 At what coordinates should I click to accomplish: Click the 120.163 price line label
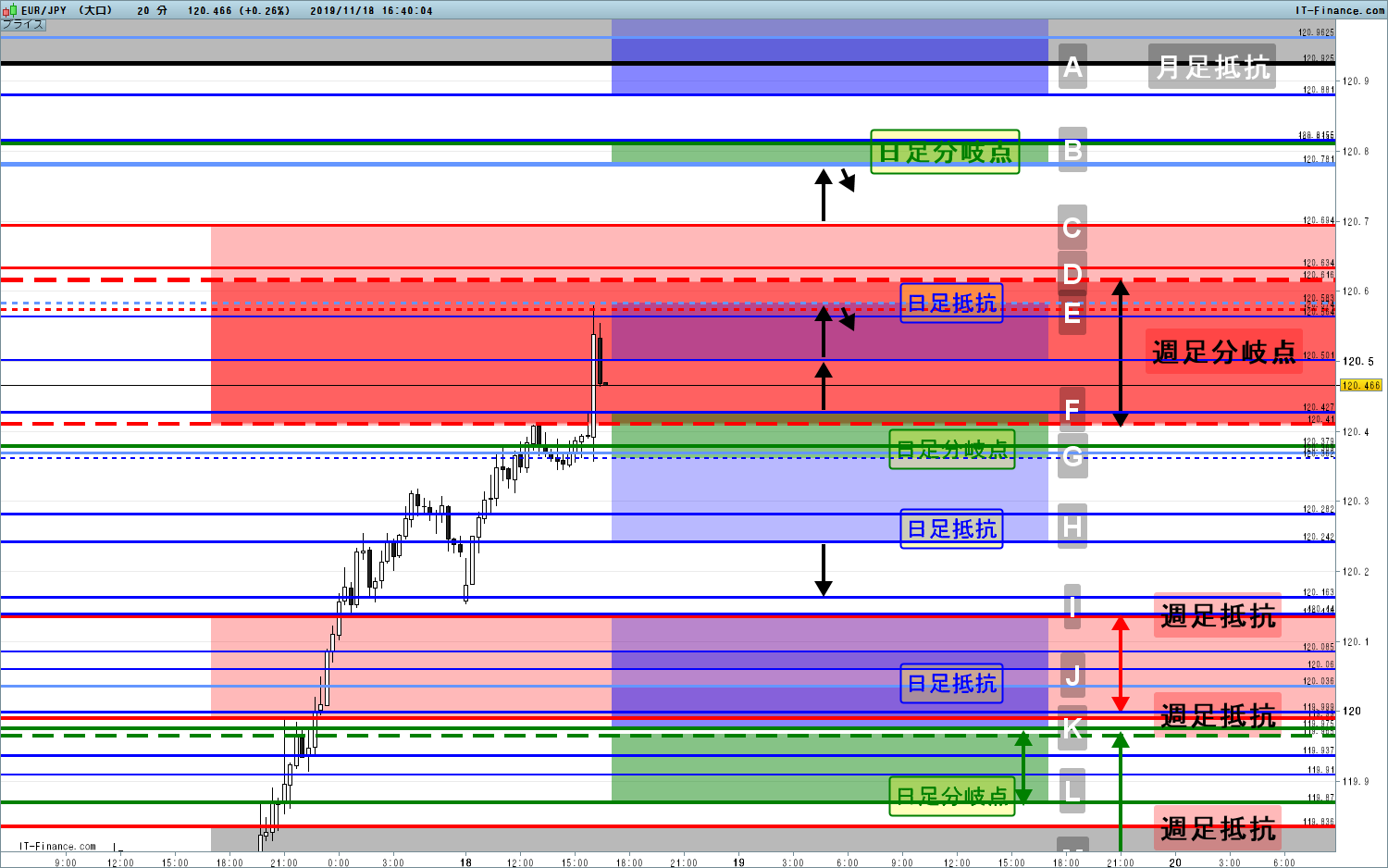1319,592
